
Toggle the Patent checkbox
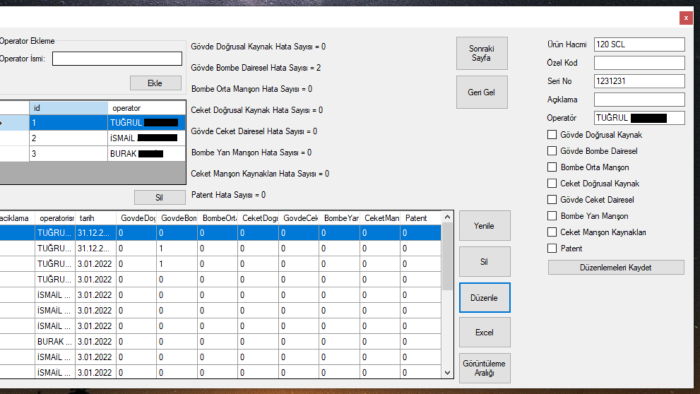tap(552, 249)
